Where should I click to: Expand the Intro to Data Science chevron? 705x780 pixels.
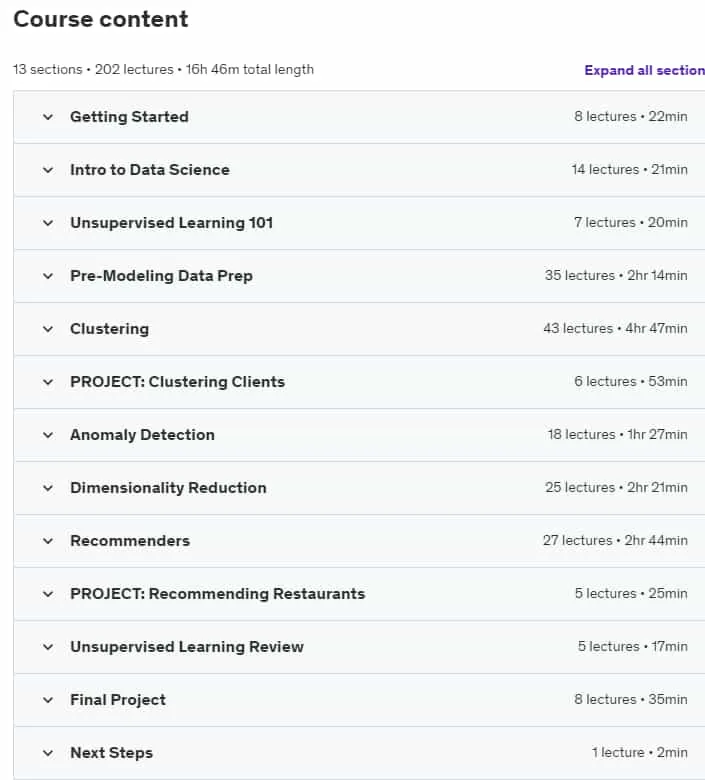(x=48, y=170)
